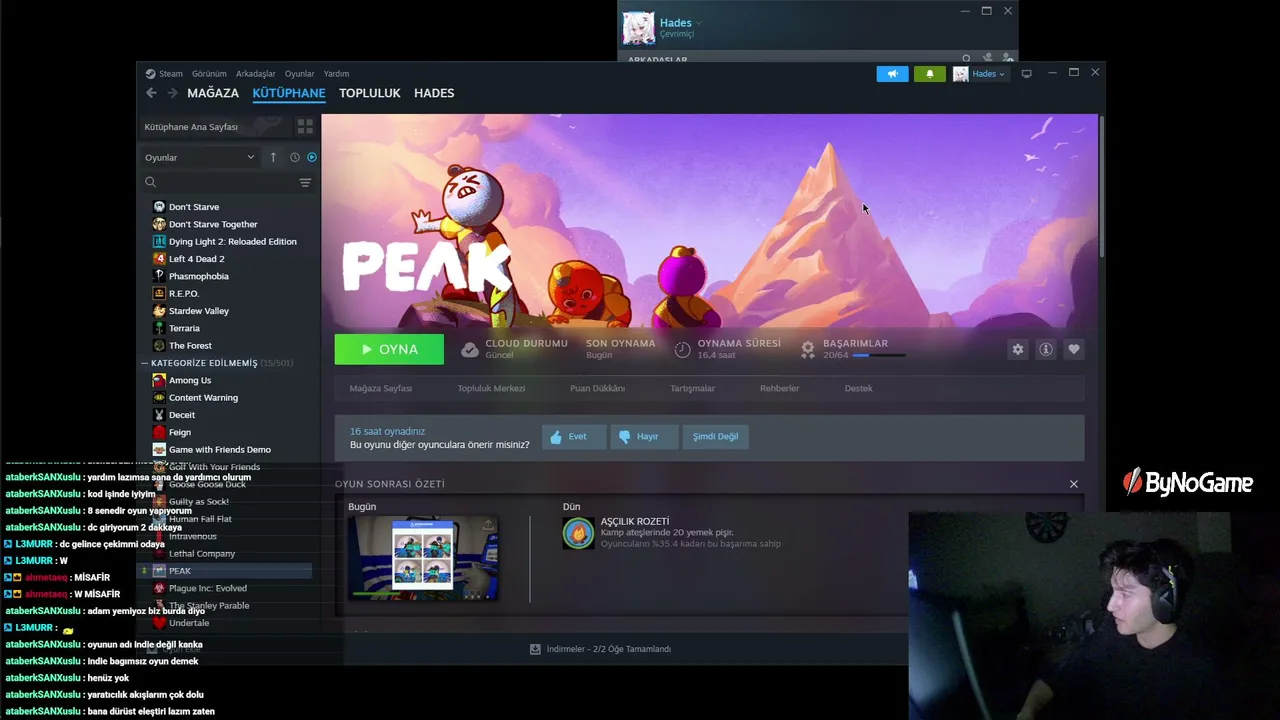Add PEAK to favorites with heart icon

click(x=1074, y=349)
